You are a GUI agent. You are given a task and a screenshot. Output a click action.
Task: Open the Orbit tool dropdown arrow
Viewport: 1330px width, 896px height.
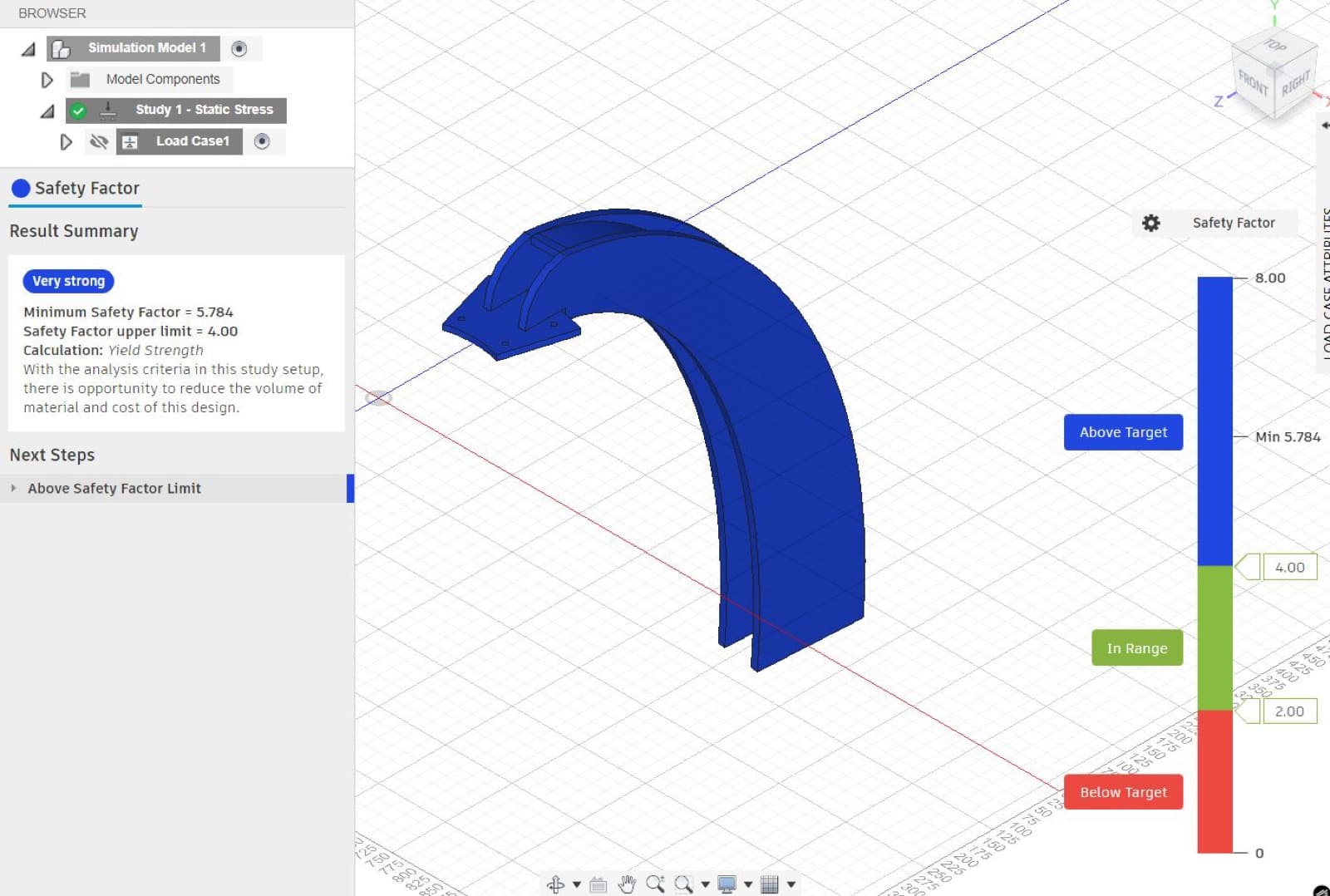[576, 884]
